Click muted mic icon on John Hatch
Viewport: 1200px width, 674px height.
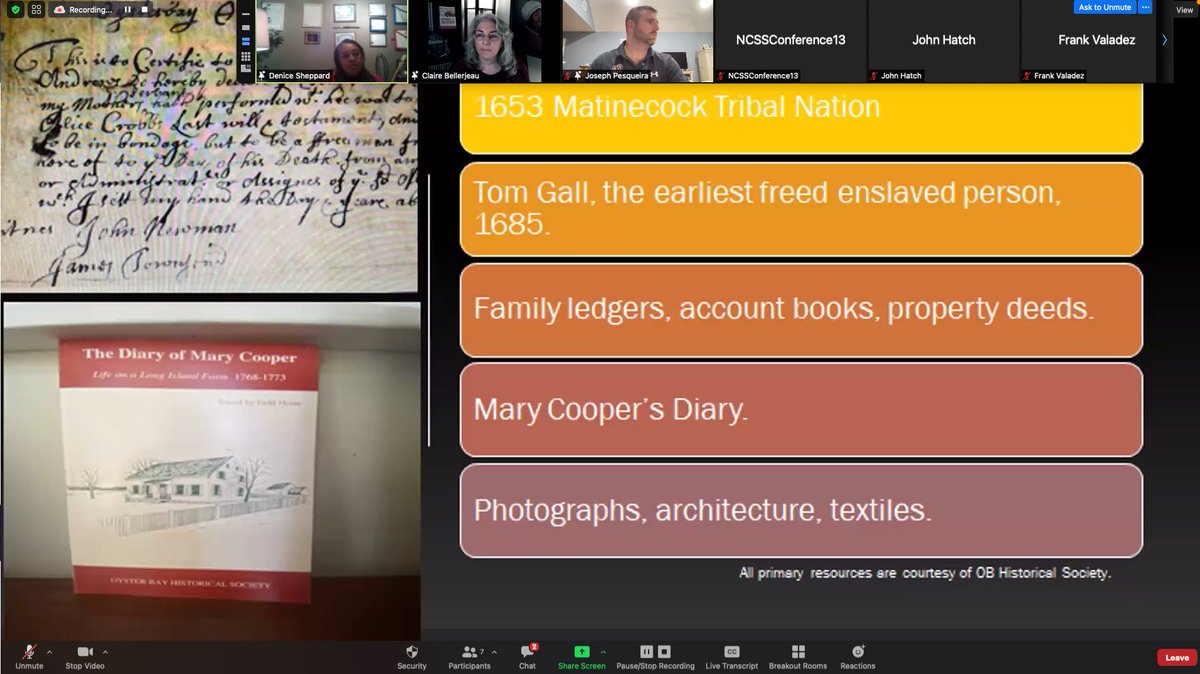pyautogui.click(x=874, y=76)
